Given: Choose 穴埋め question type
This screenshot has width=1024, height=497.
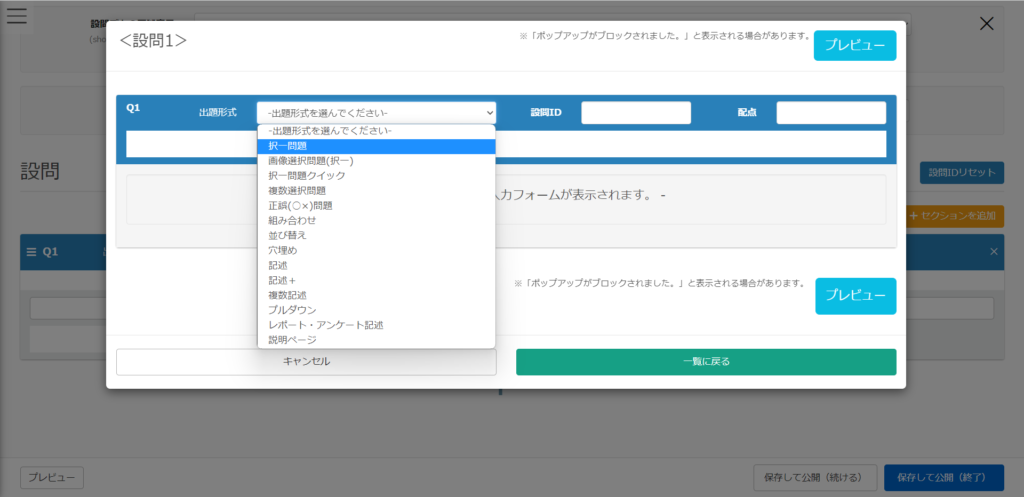Looking at the screenshot, I should point(283,250).
